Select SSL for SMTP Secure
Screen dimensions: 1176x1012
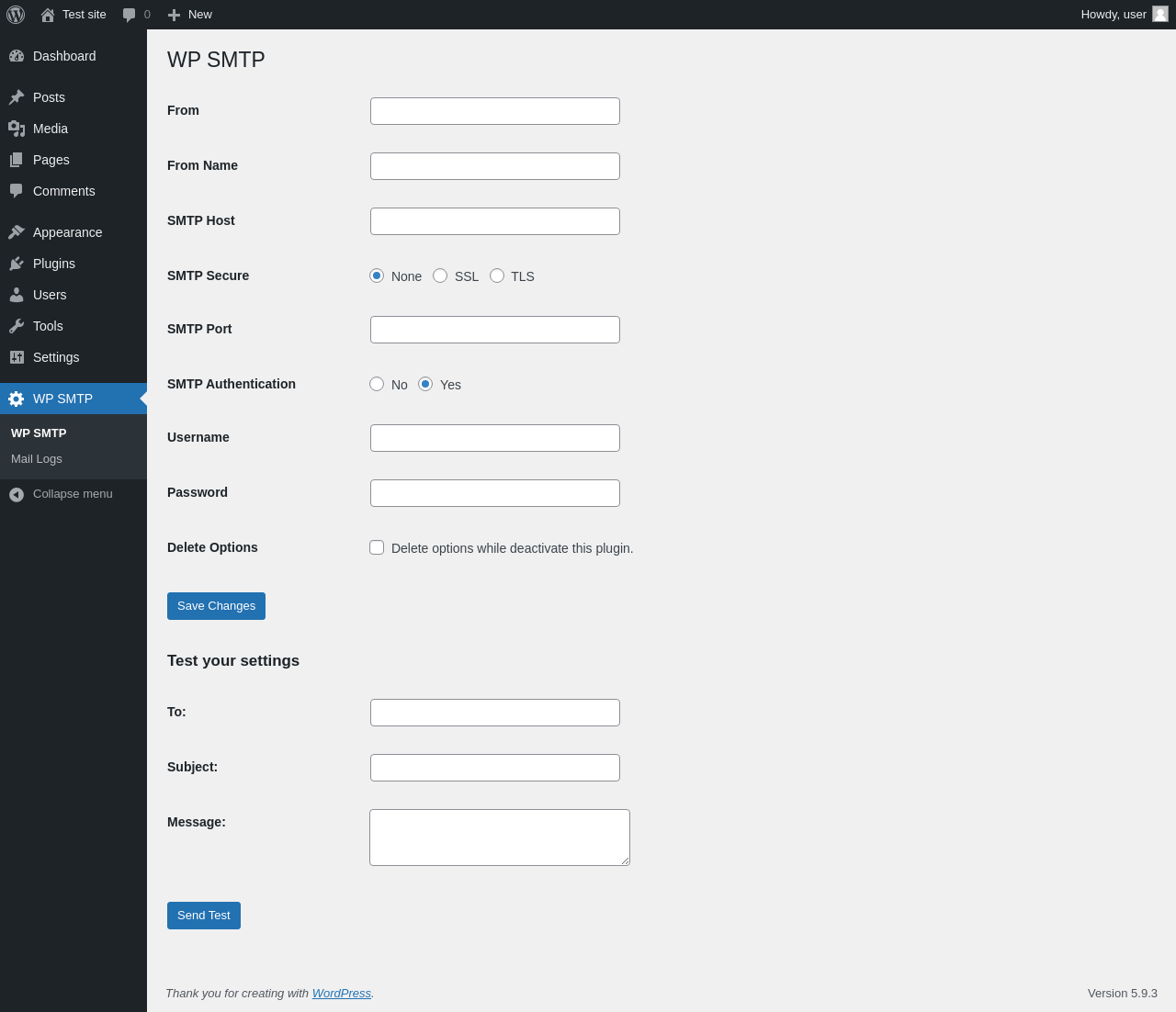pyautogui.click(x=440, y=275)
